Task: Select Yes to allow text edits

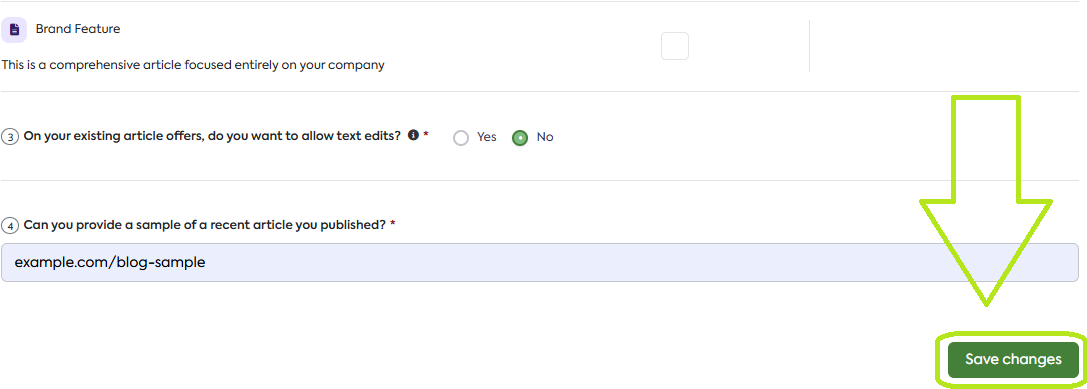Action: pyautogui.click(x=461, y=137)
